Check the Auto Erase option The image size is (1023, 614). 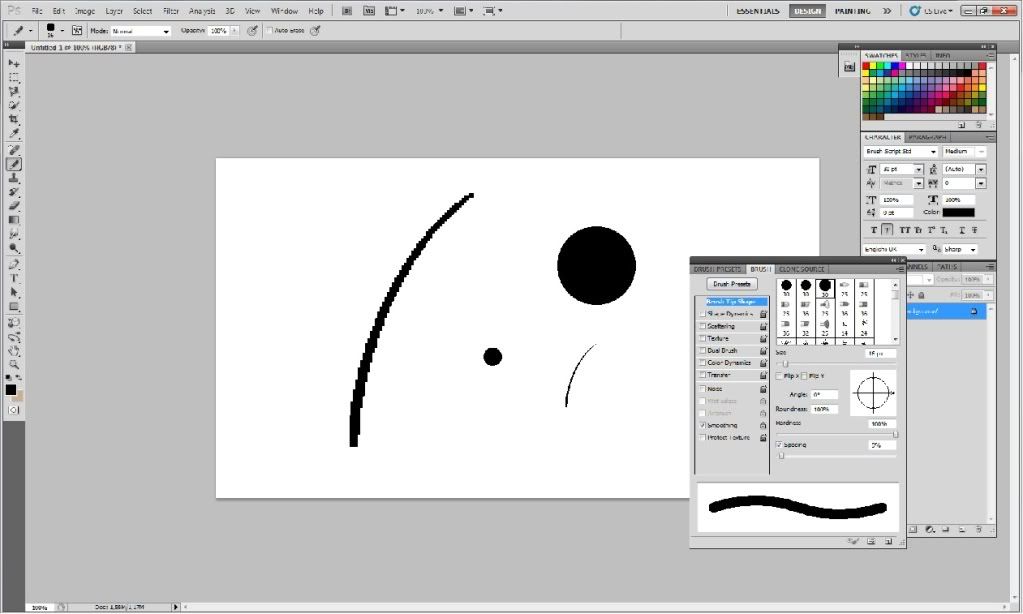pos(269,31)
